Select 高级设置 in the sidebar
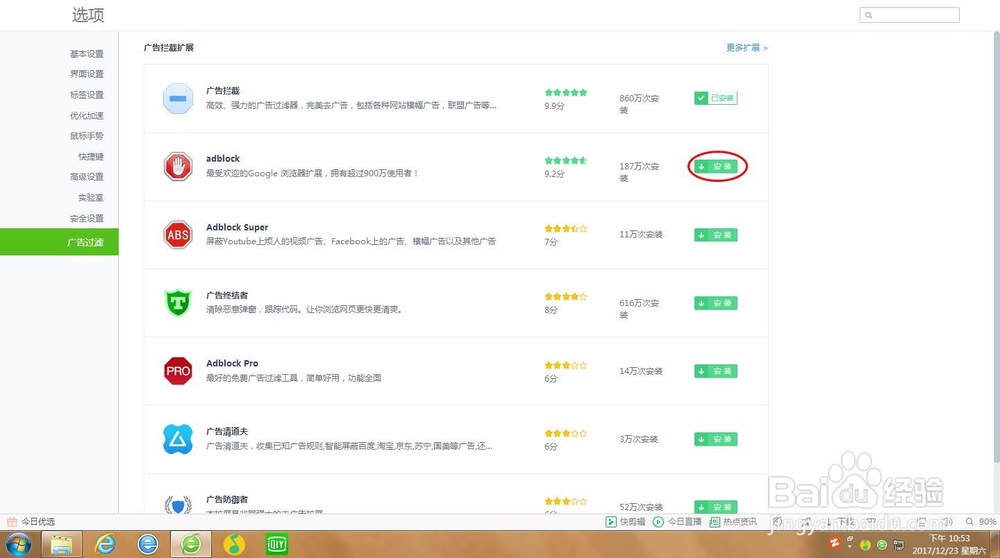This screenshot has width=1000, height=558. [87, 177]
